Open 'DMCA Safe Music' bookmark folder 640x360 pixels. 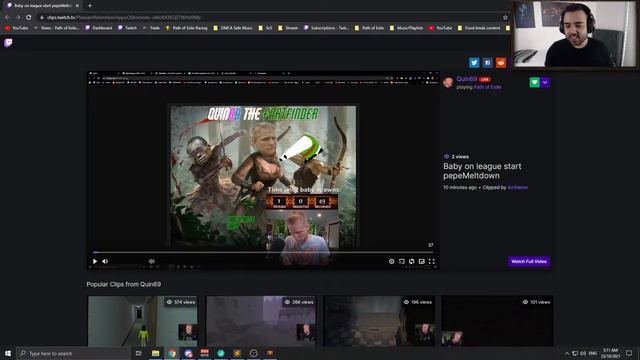[x=233, y=28]
